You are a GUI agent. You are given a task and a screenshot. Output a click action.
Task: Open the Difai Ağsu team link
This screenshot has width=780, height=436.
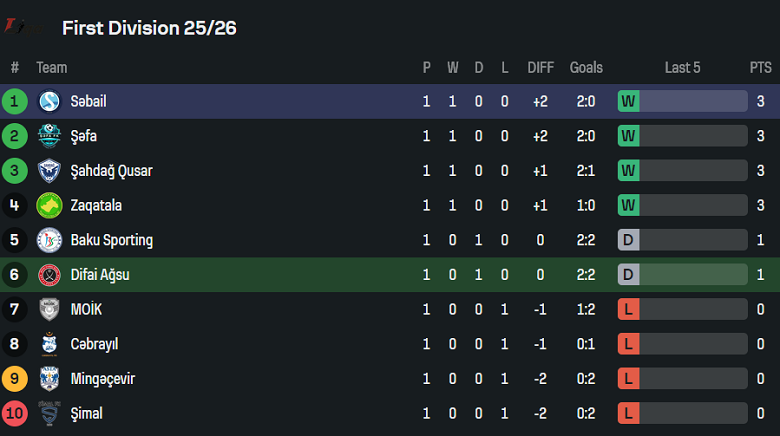click(x=100, y=275)
